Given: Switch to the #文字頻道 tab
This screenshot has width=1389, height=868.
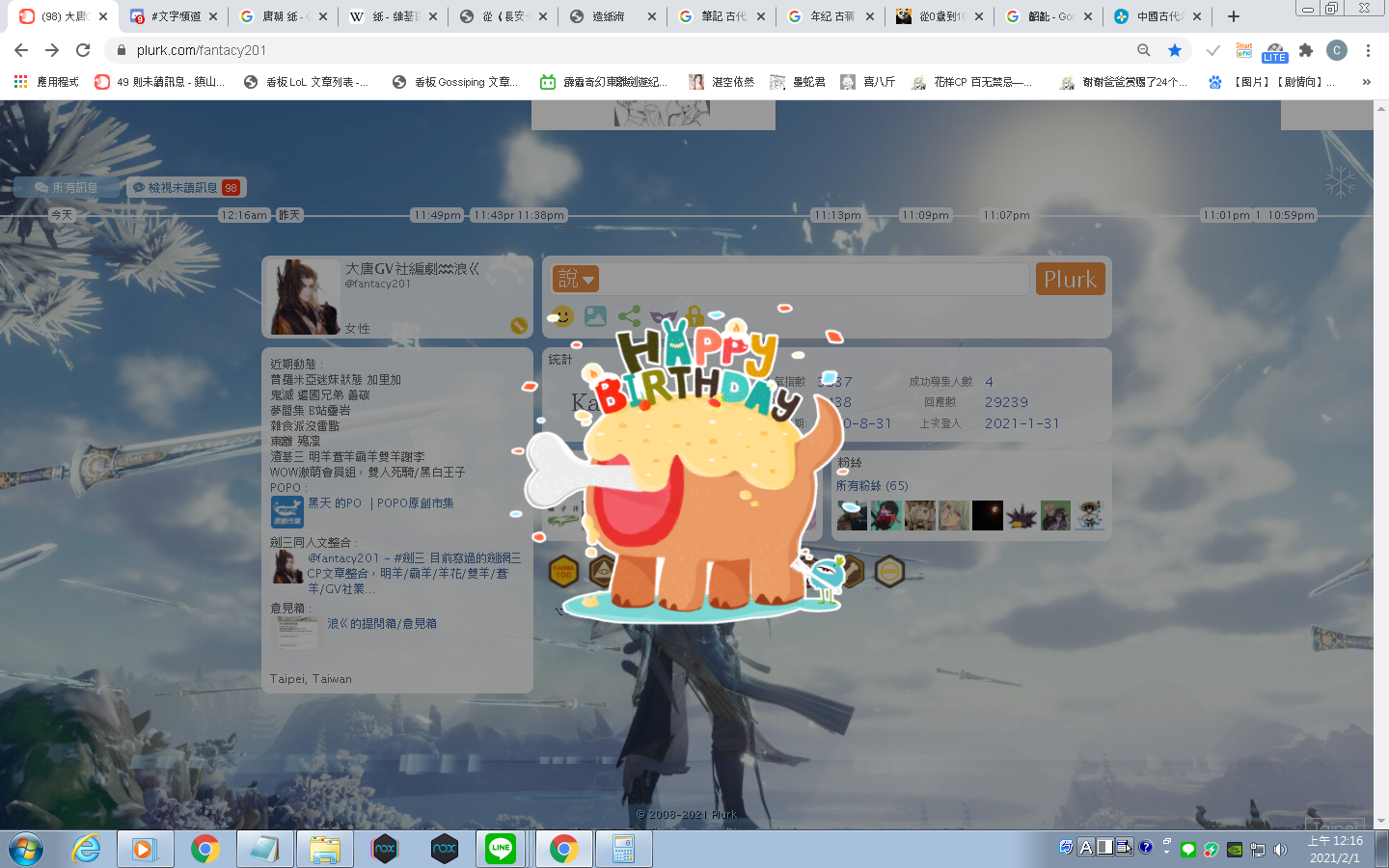Looking at the screenshot, I should point(175,16).
